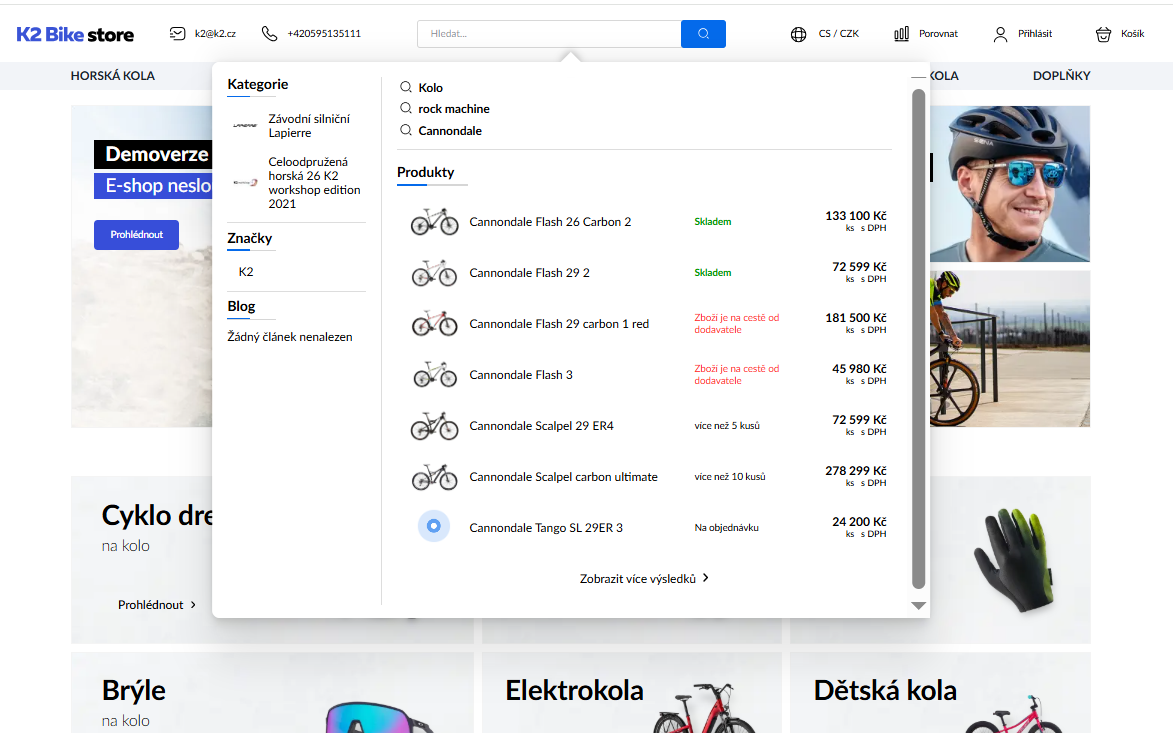
Task: Open Cannondale Flash 3 product
Action: click(521, 375)
